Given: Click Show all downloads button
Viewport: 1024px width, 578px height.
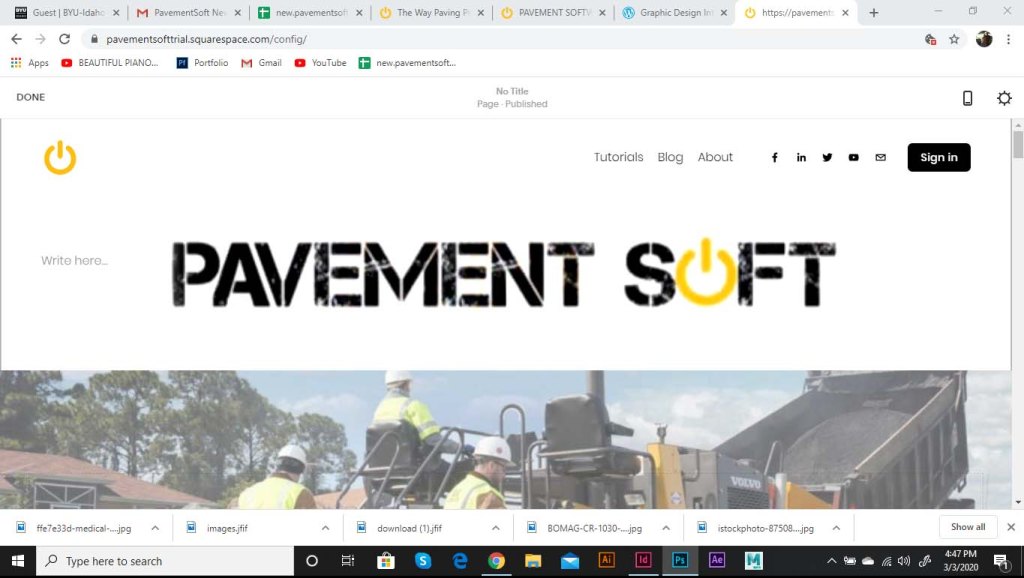Looking at the screenshot, I should click(967, 527).
